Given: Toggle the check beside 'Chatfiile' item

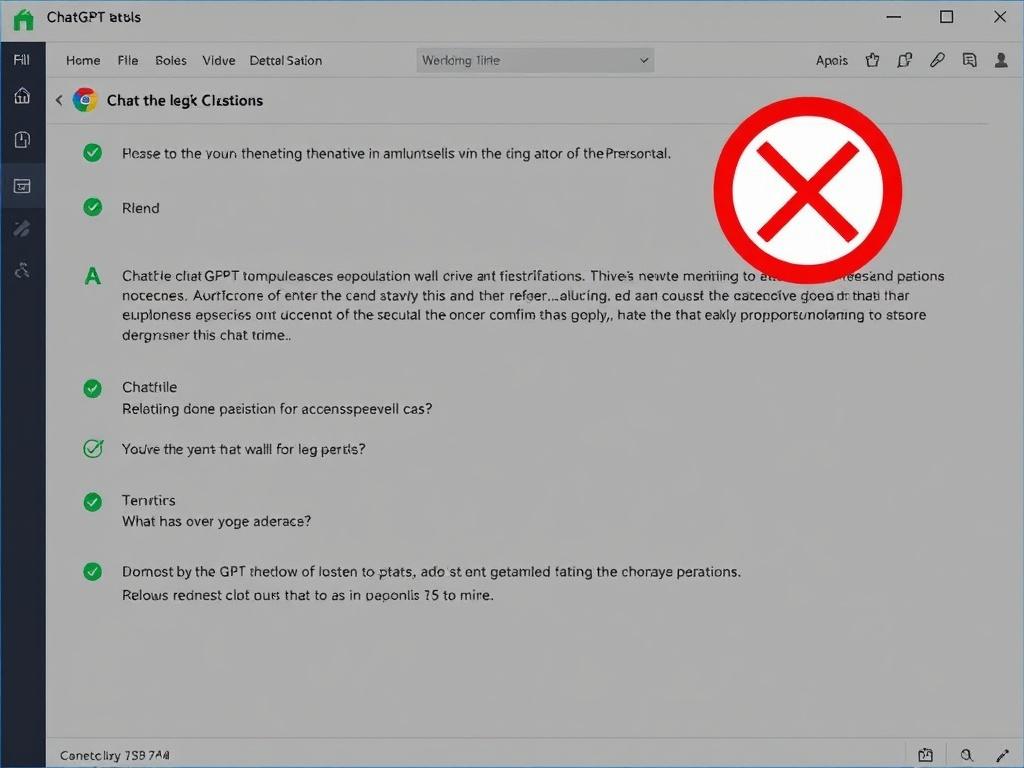Looking at the screenshot, I should pyautogui.click(x=92, y=388).
